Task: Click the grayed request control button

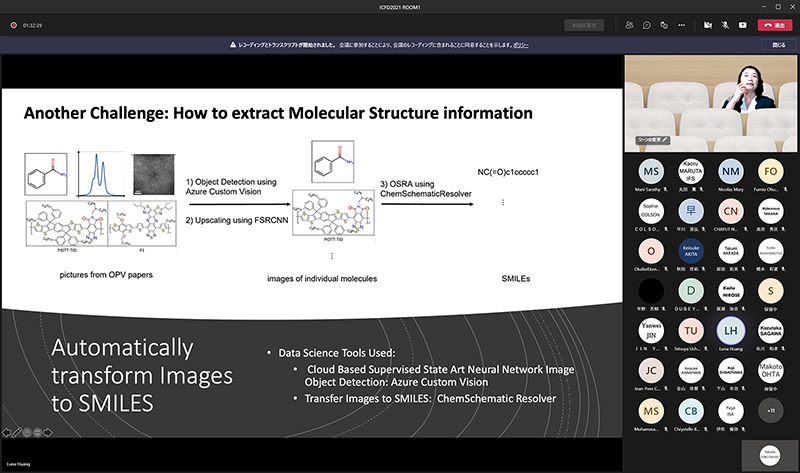Action: click(584, 25)
